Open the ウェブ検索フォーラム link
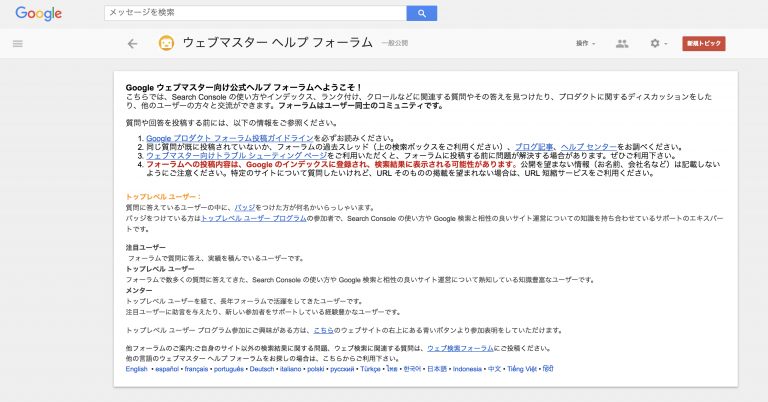 (x=460, y=348)
